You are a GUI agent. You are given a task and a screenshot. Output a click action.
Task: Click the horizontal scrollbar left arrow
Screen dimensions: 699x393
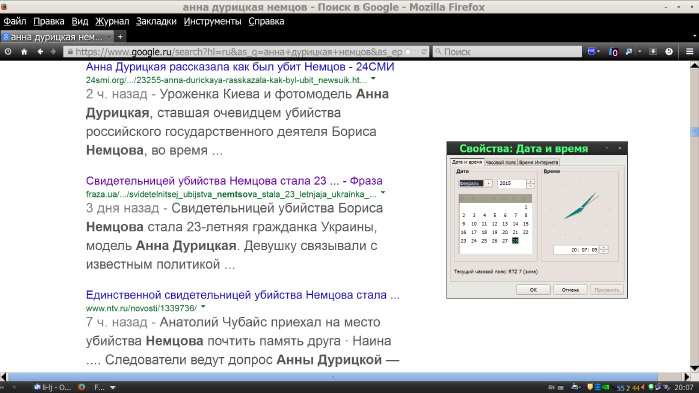pos(4,377)
